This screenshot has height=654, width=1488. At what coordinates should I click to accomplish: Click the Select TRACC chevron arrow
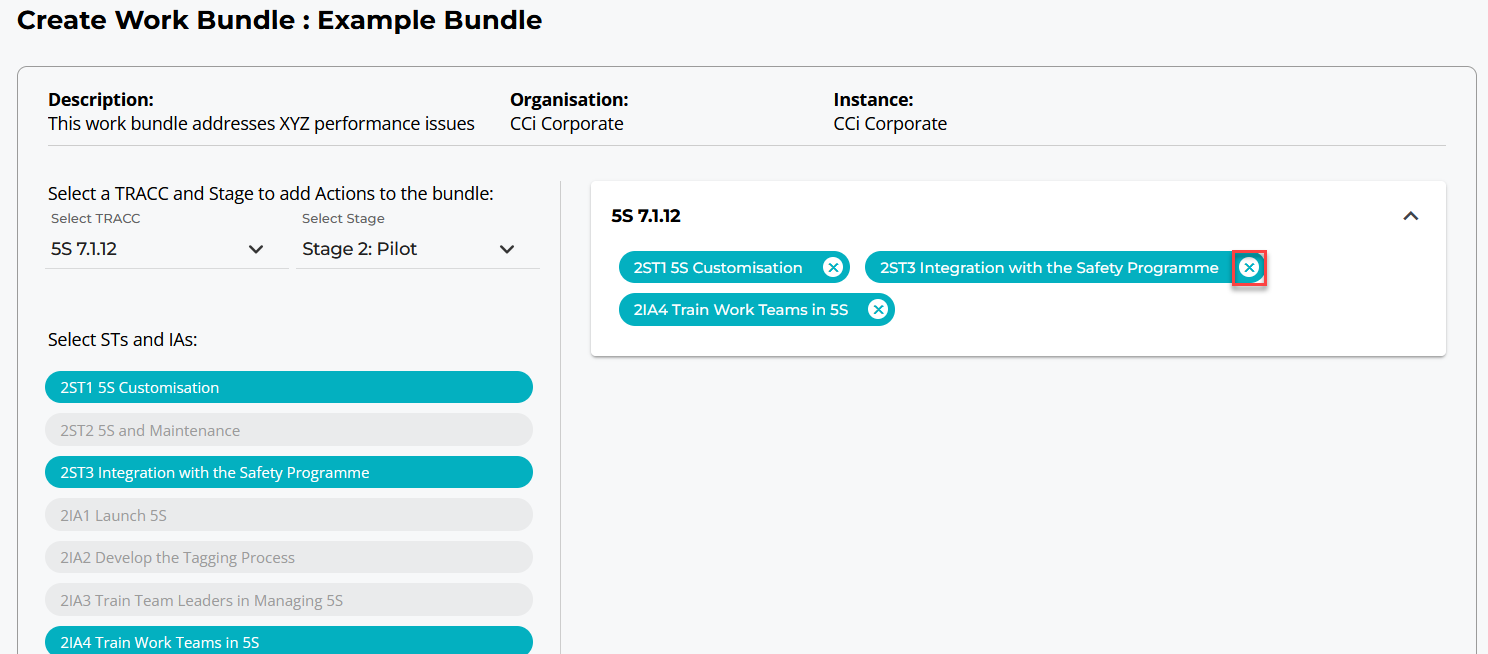tap(256, 249)
